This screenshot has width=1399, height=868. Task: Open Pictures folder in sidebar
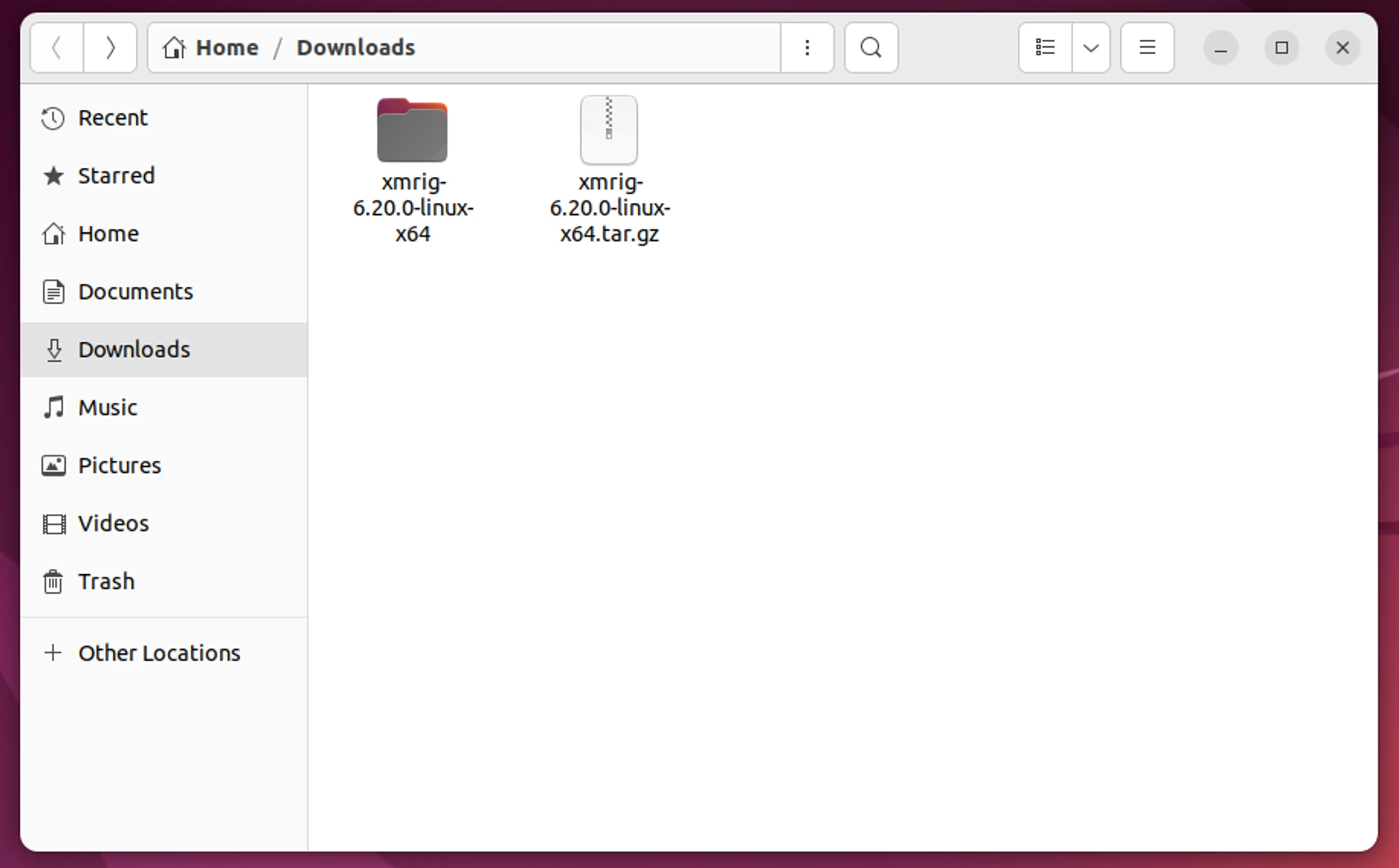tap(119, 466)
